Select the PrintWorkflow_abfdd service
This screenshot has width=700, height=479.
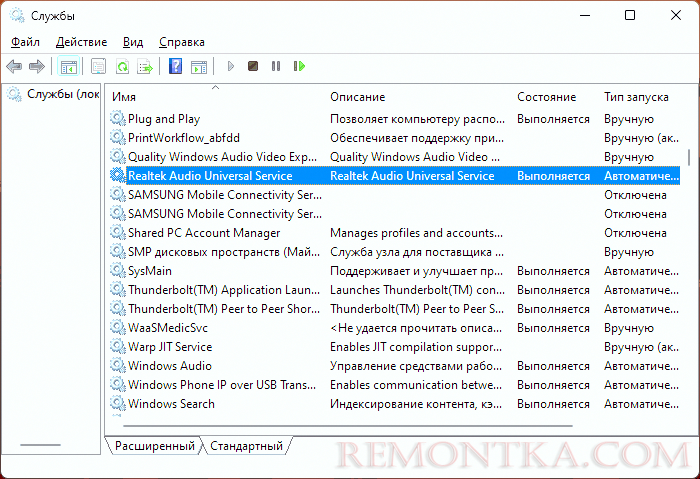[x=184, y=138]
